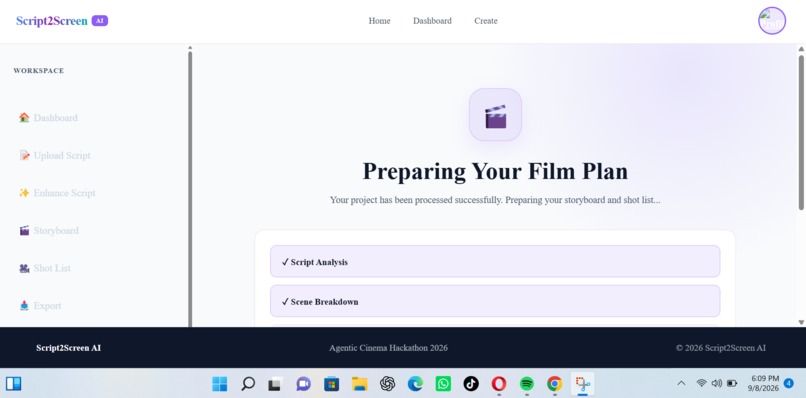Click the Preparing Your Film Plan heading
The image size is (806, 398).
pyautogui.click(x=495, y=171)
